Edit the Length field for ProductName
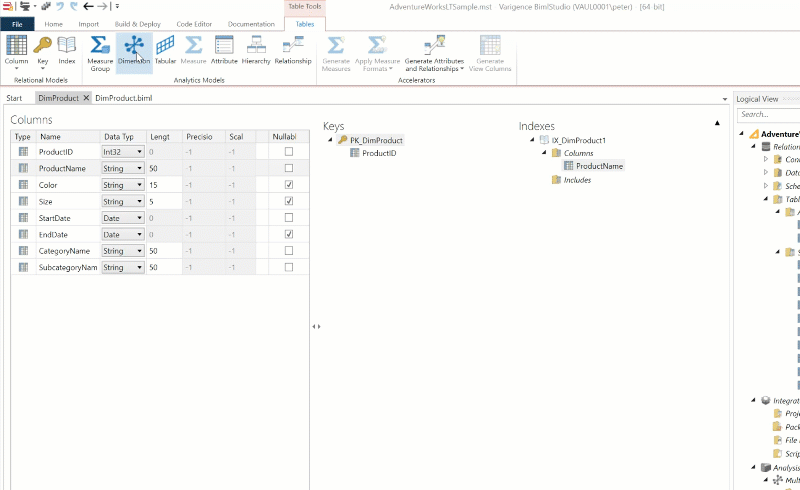This screenshot has width=800, height=490. 164,168
